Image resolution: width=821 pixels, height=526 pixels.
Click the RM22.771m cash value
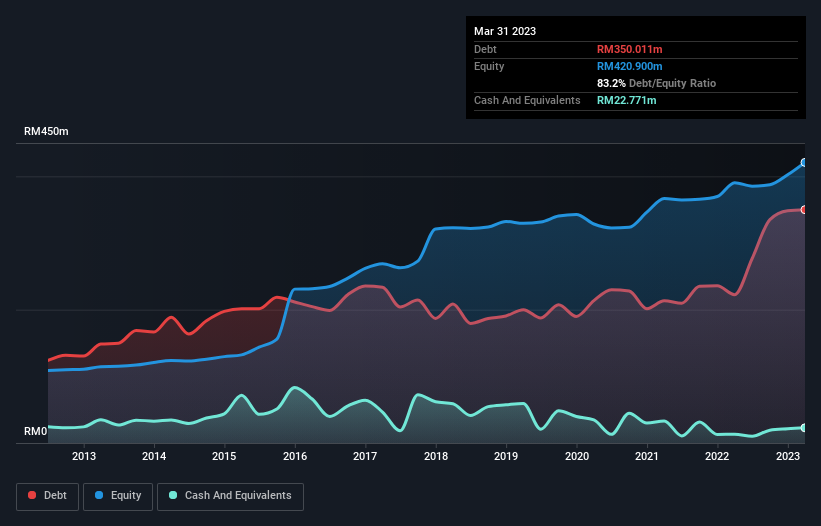click(626, 100)
